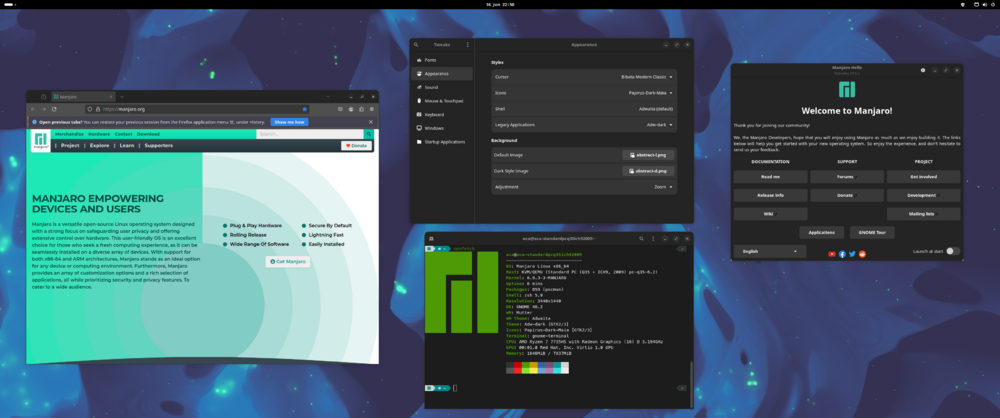This screenshot has width=1000, height=418.
Task: Click the Supporters item on Manjaro website
Action: pos(159,146)
